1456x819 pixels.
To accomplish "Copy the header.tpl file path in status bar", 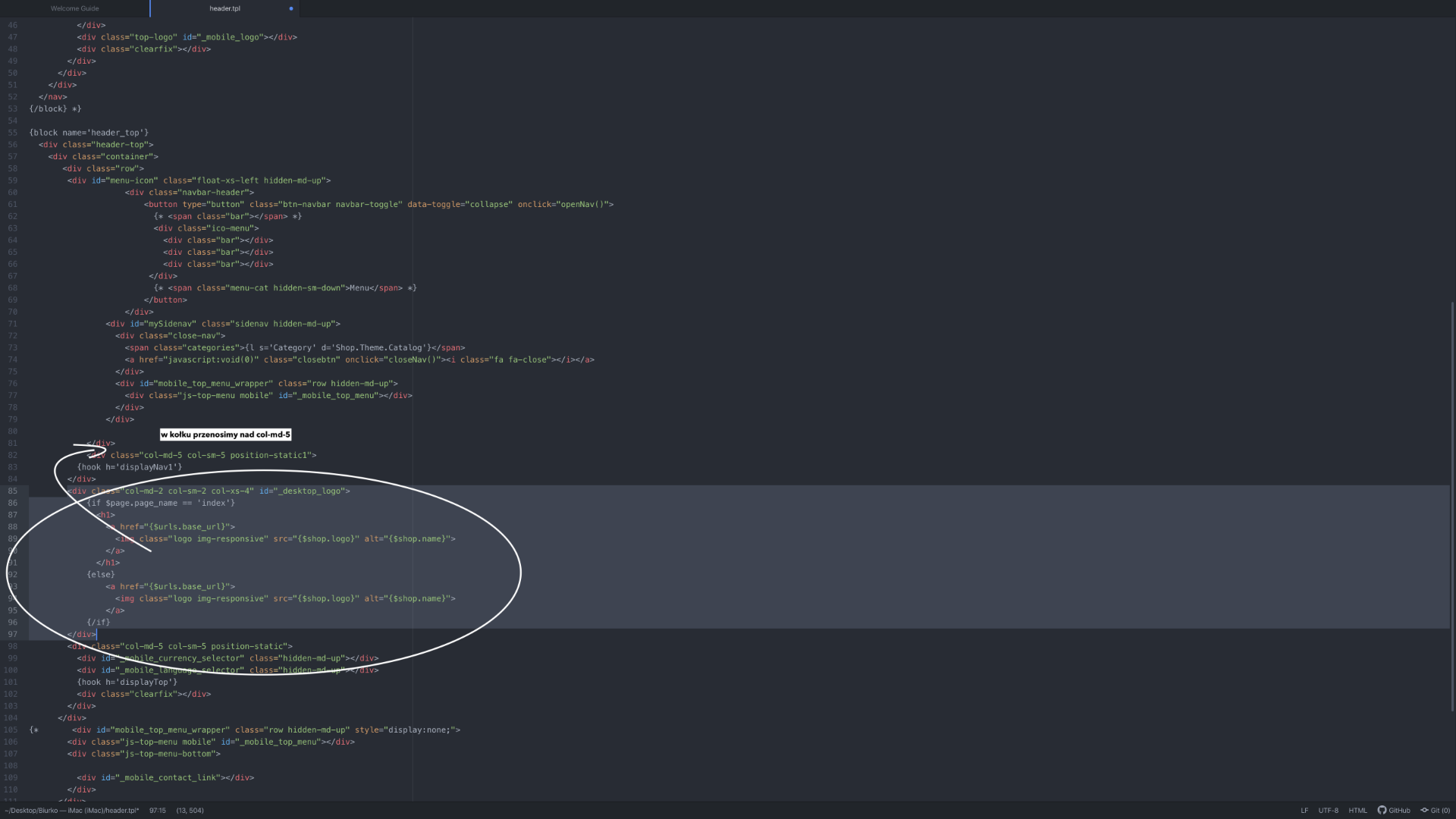I will pyautogui.click(x=71, y=810).
